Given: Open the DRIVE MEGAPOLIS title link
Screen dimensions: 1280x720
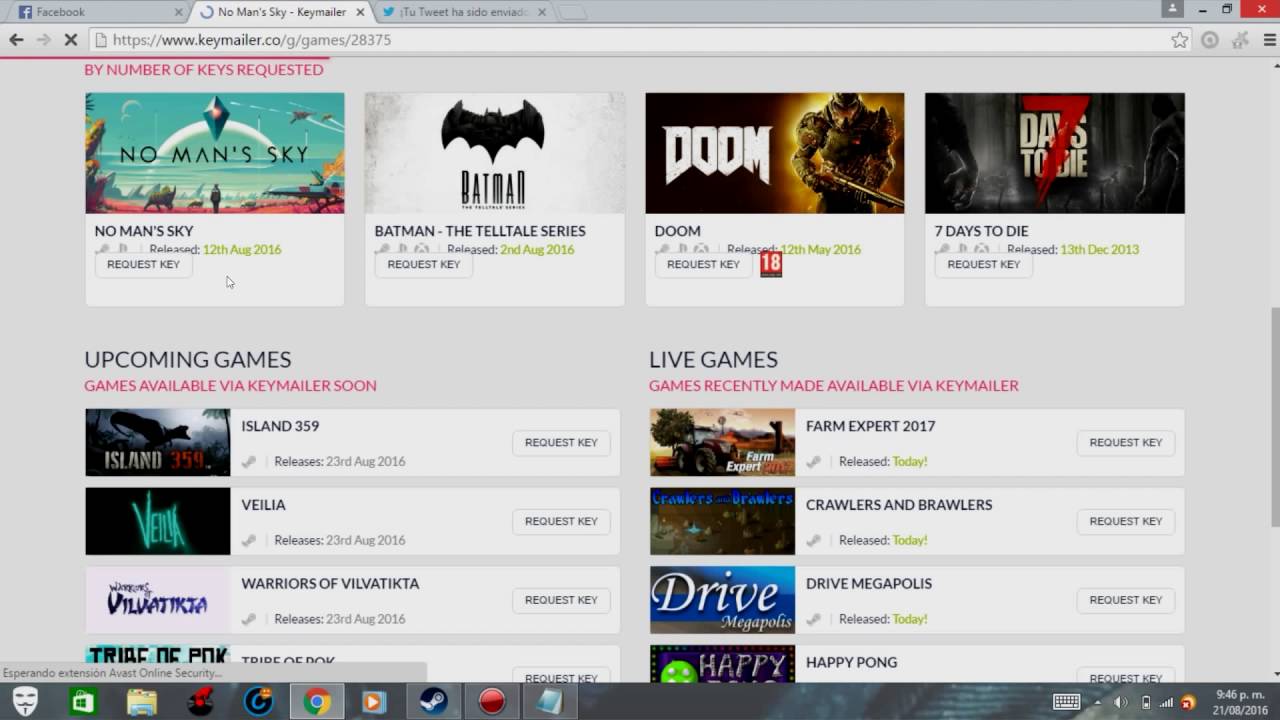Looking at the screenshot, I should pos(869,584).
